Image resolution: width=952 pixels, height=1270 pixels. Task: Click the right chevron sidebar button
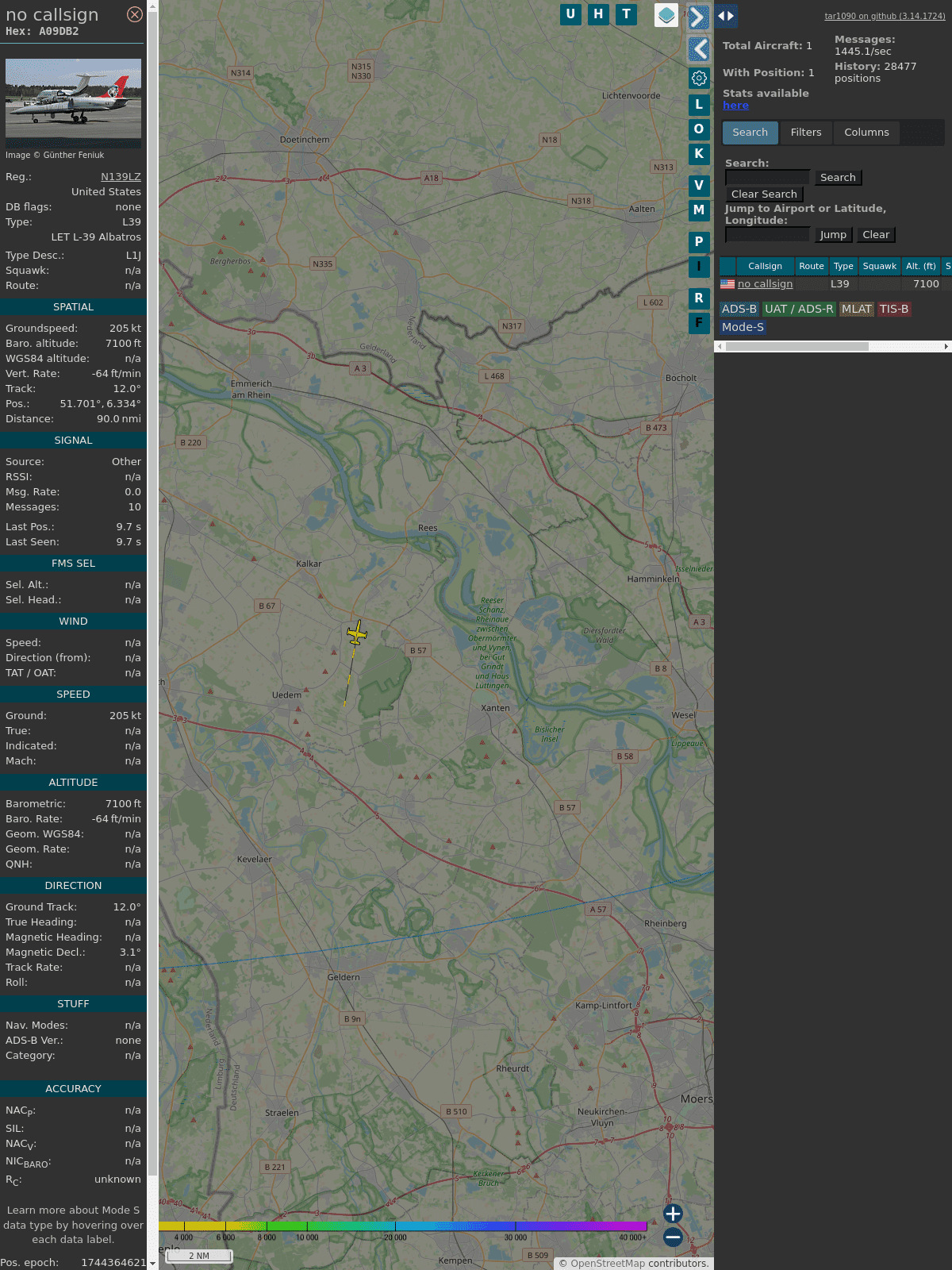[x=698, y=17]
